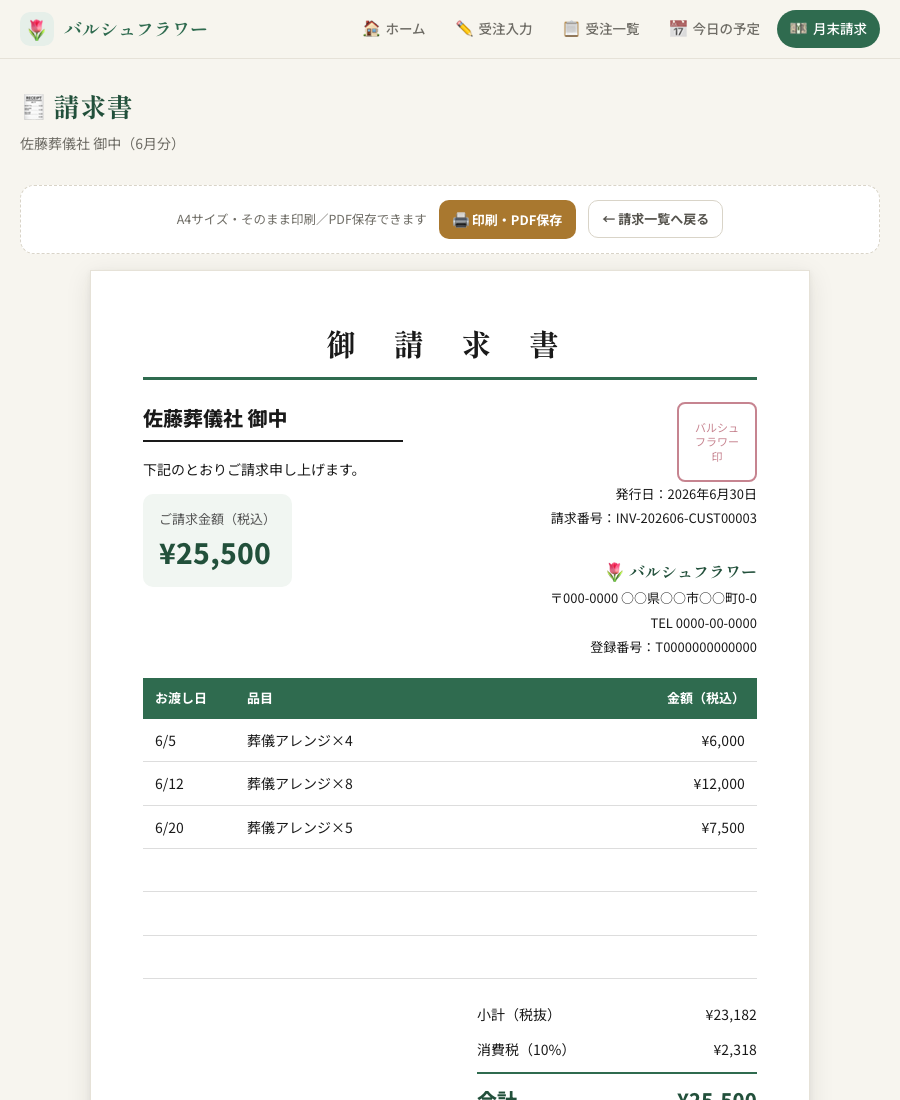Click the バルシュフラワー印 stamp seal
This screenshot has width=900, height=1100.
click(717, 442)
